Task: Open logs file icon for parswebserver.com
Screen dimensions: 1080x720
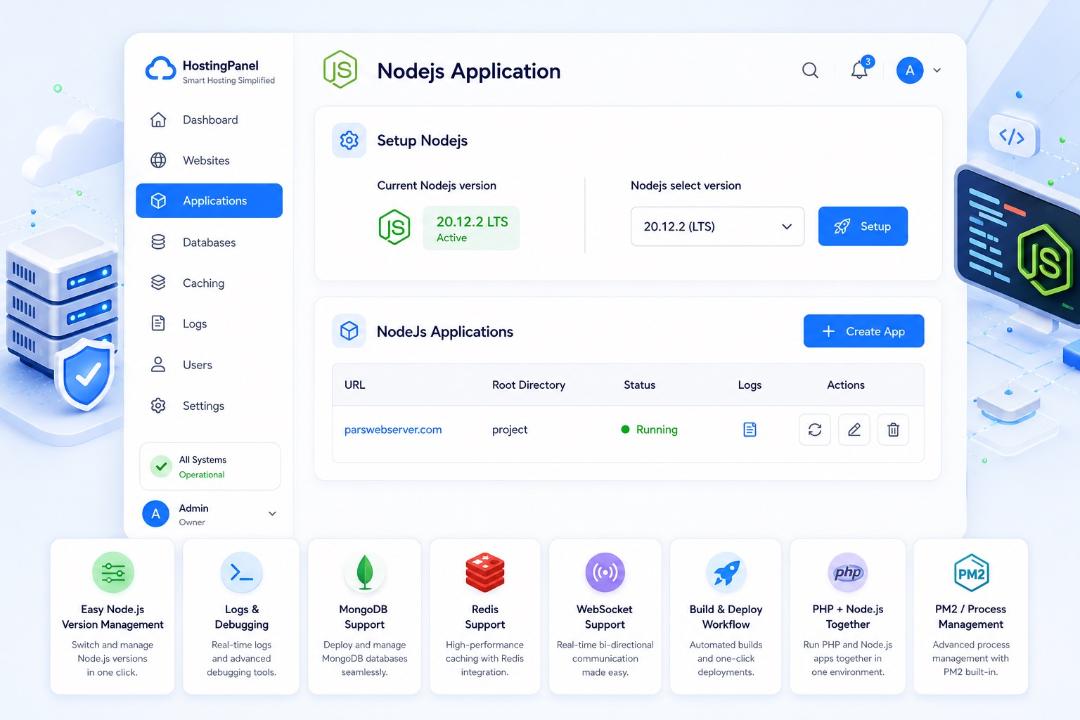Action: (x=749, y=430)
